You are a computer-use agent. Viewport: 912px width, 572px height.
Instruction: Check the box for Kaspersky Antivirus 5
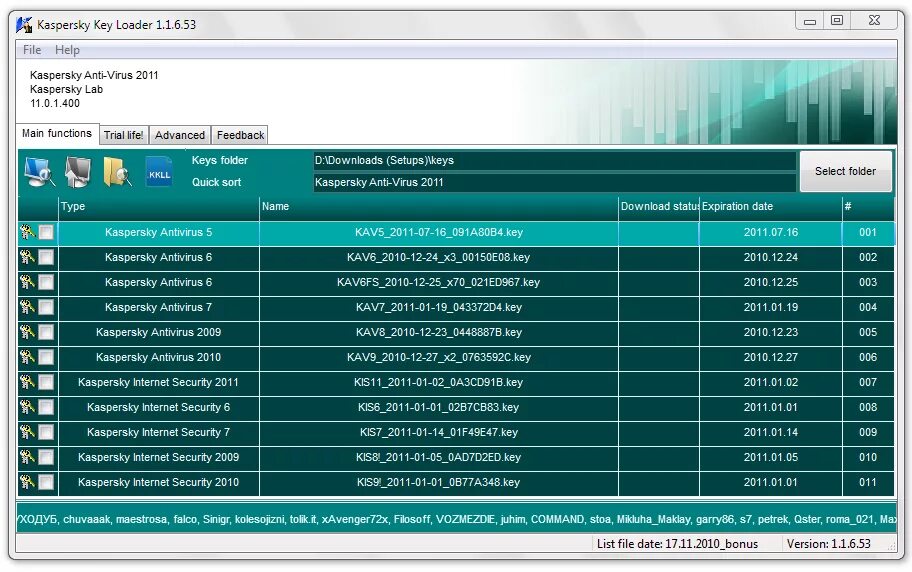46,232
